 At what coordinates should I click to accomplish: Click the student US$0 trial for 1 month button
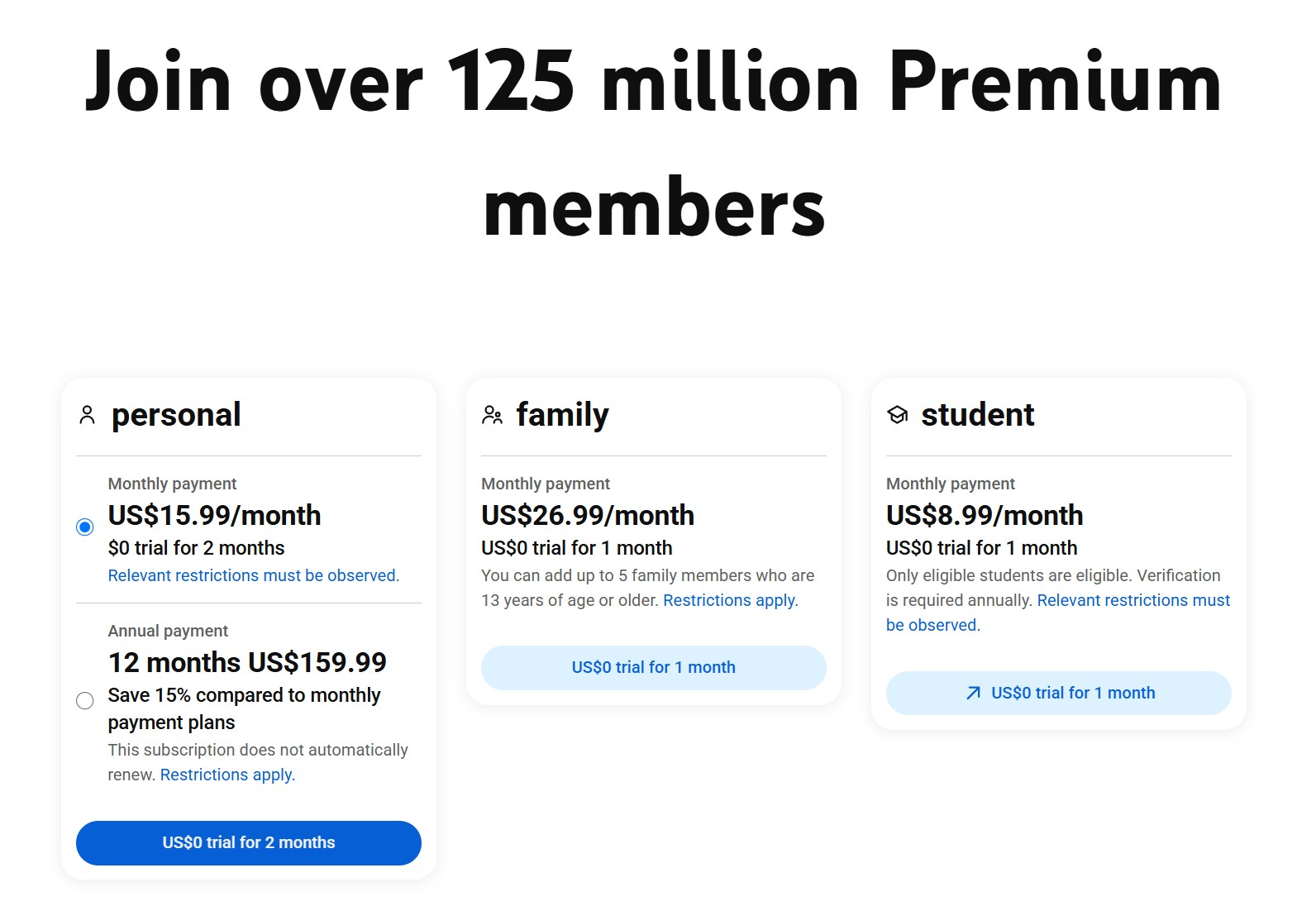tap(1059, 693)
